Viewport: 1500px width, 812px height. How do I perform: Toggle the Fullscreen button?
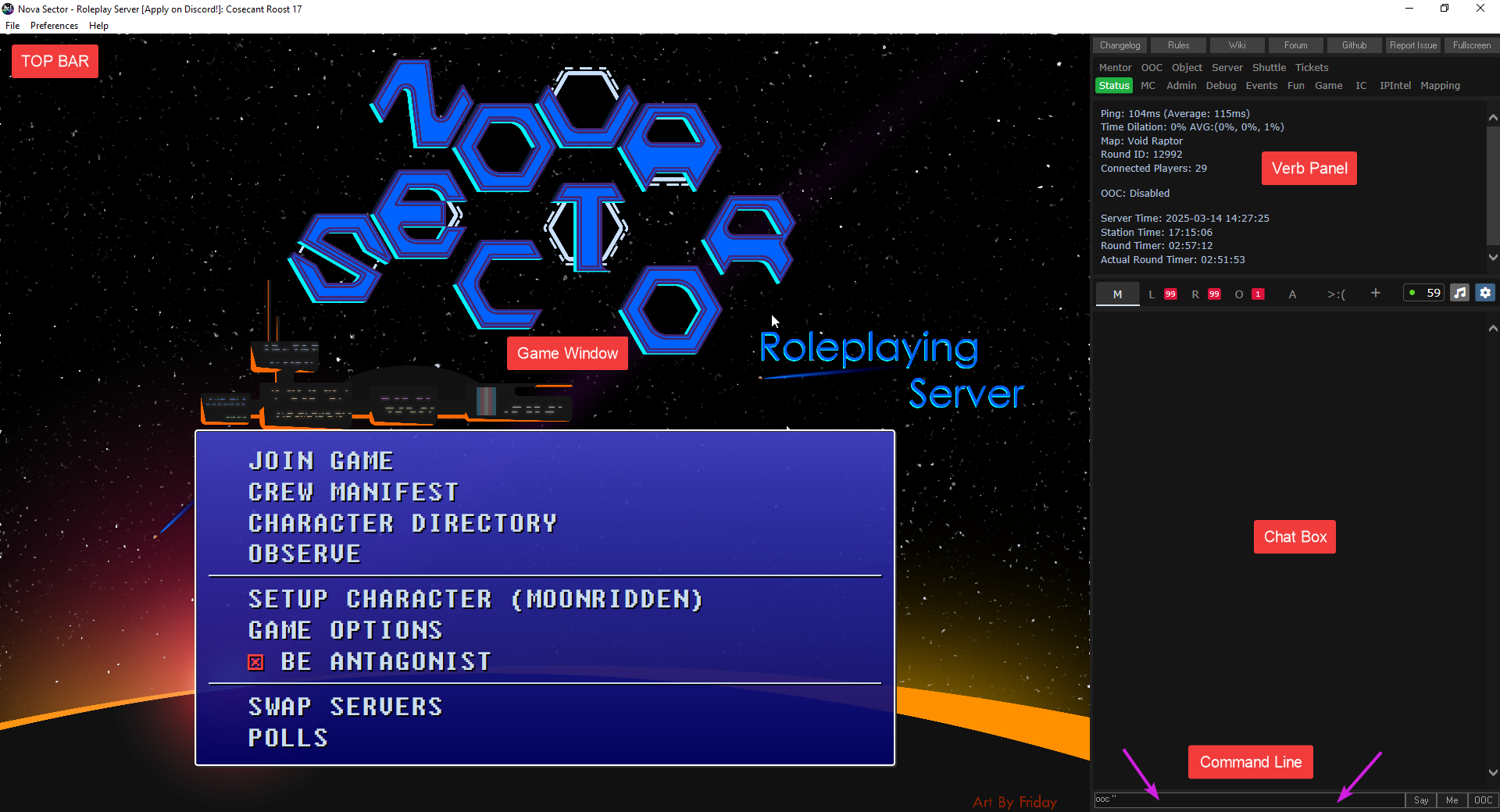[1471, 45]
